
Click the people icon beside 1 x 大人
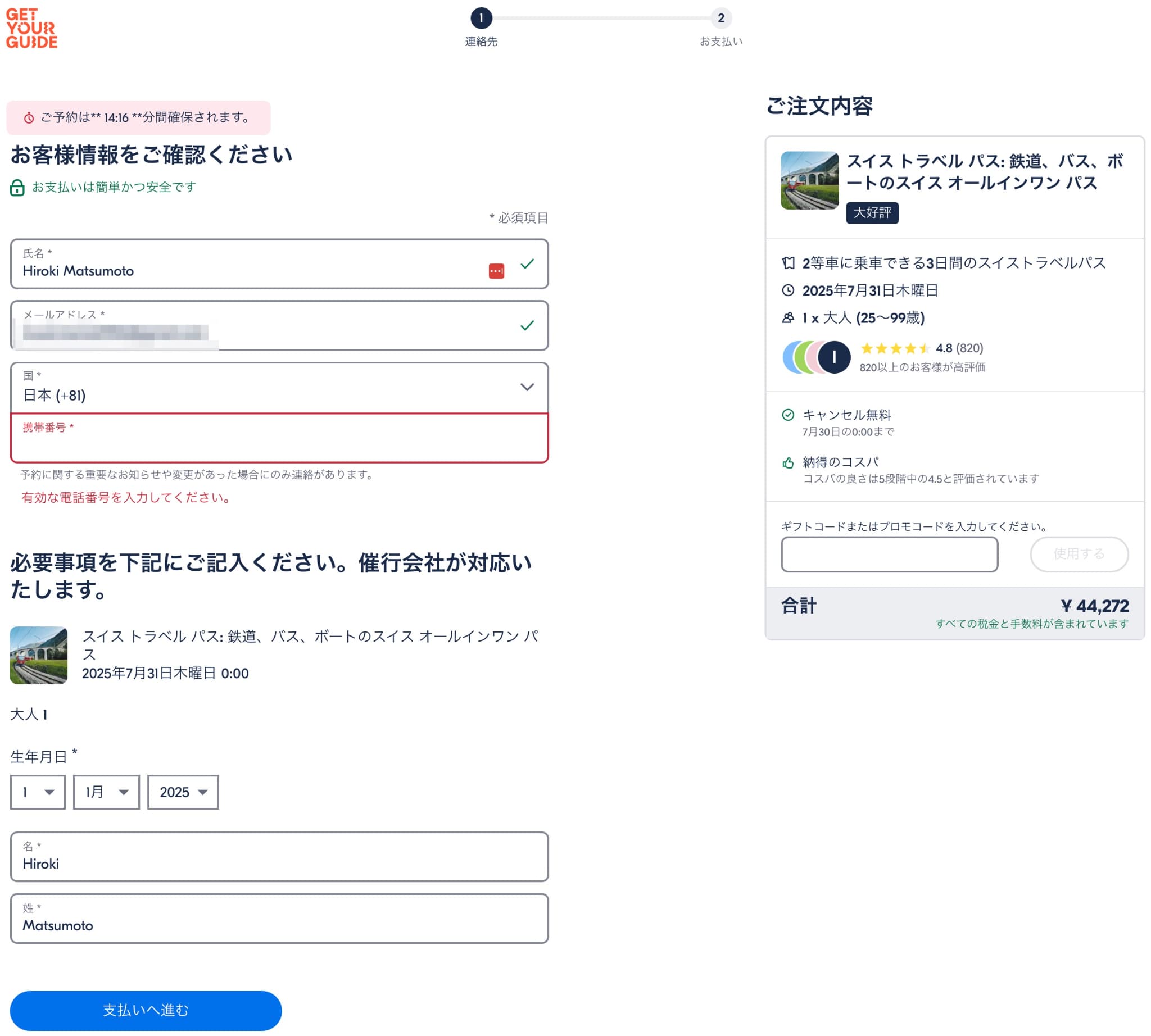point(787,317)
